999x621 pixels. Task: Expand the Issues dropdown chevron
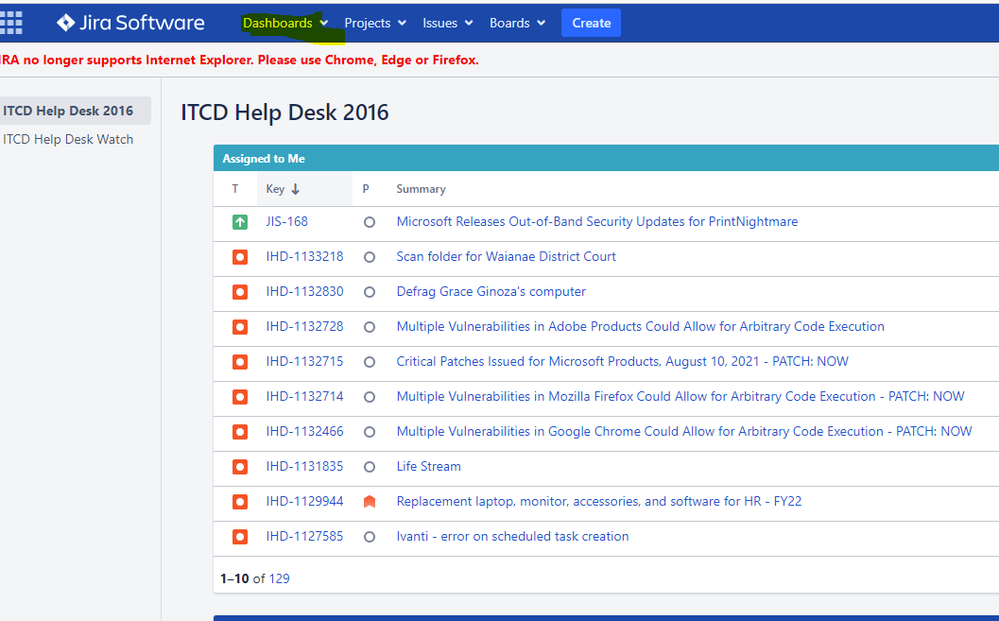469,23
